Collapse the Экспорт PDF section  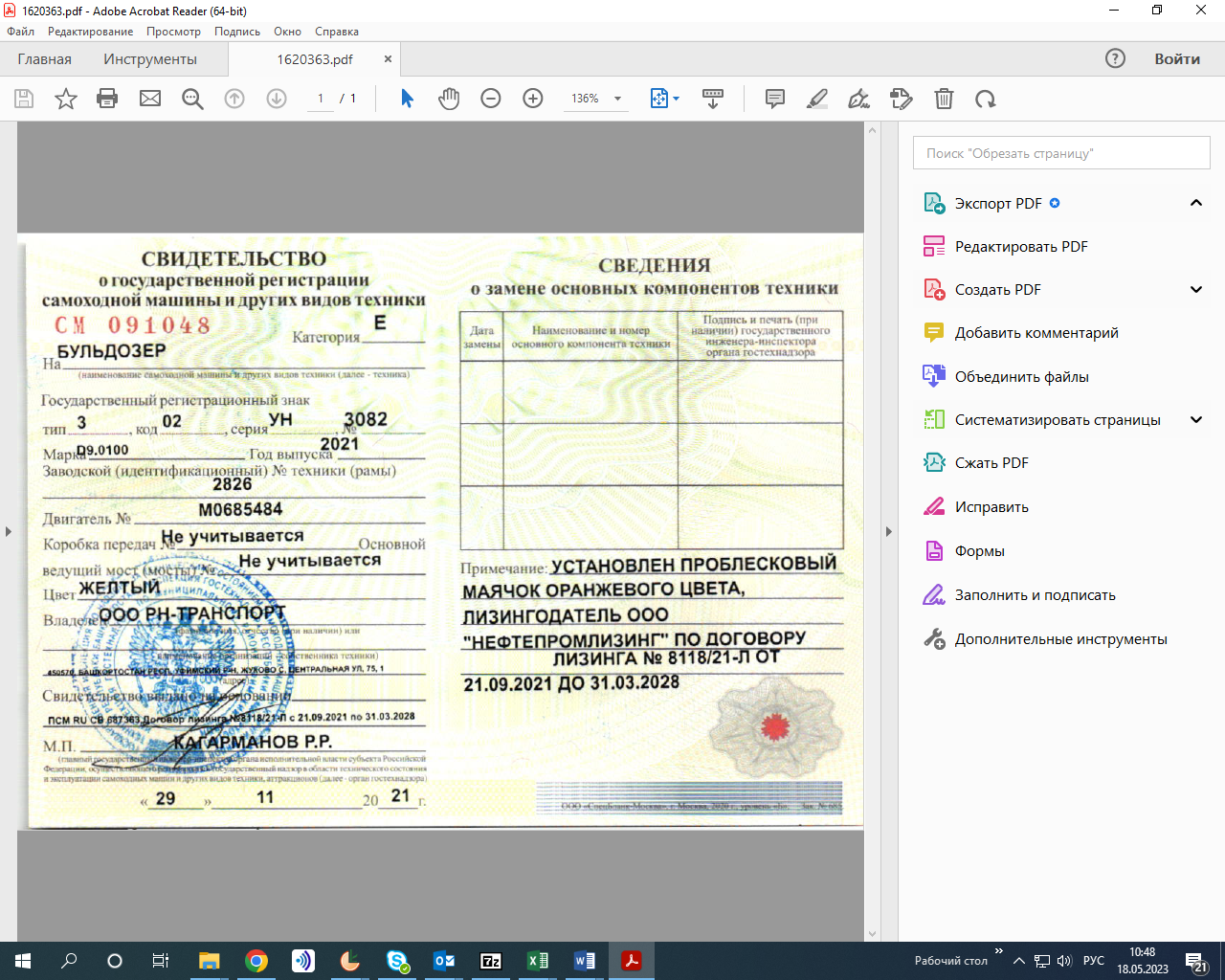point(1195,203)
